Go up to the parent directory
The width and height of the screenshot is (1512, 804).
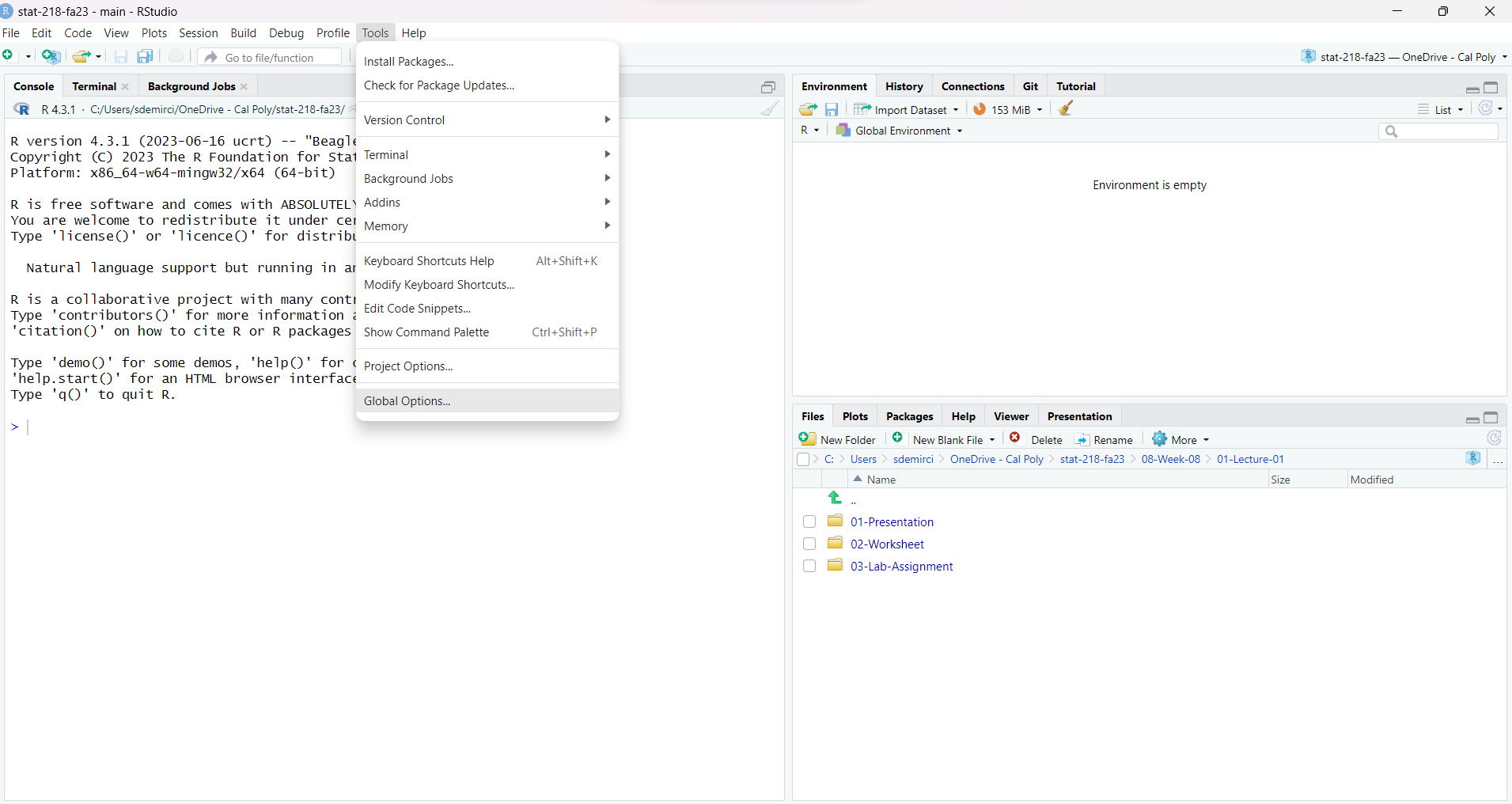pyautogui.click(x=836, y=499)
